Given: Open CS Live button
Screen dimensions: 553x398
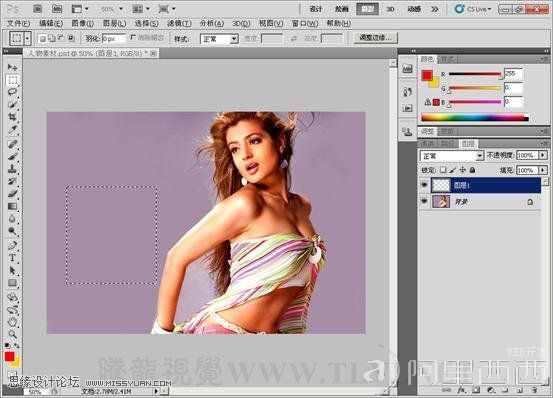Looking at the screenshot, I should pos(473,9).
